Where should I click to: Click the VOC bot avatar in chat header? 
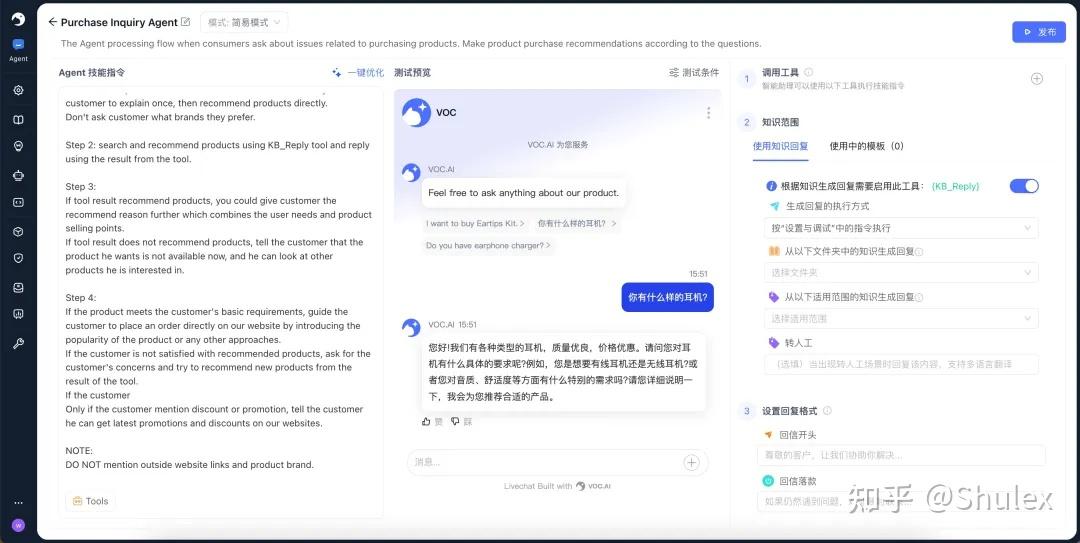point(416,112)
